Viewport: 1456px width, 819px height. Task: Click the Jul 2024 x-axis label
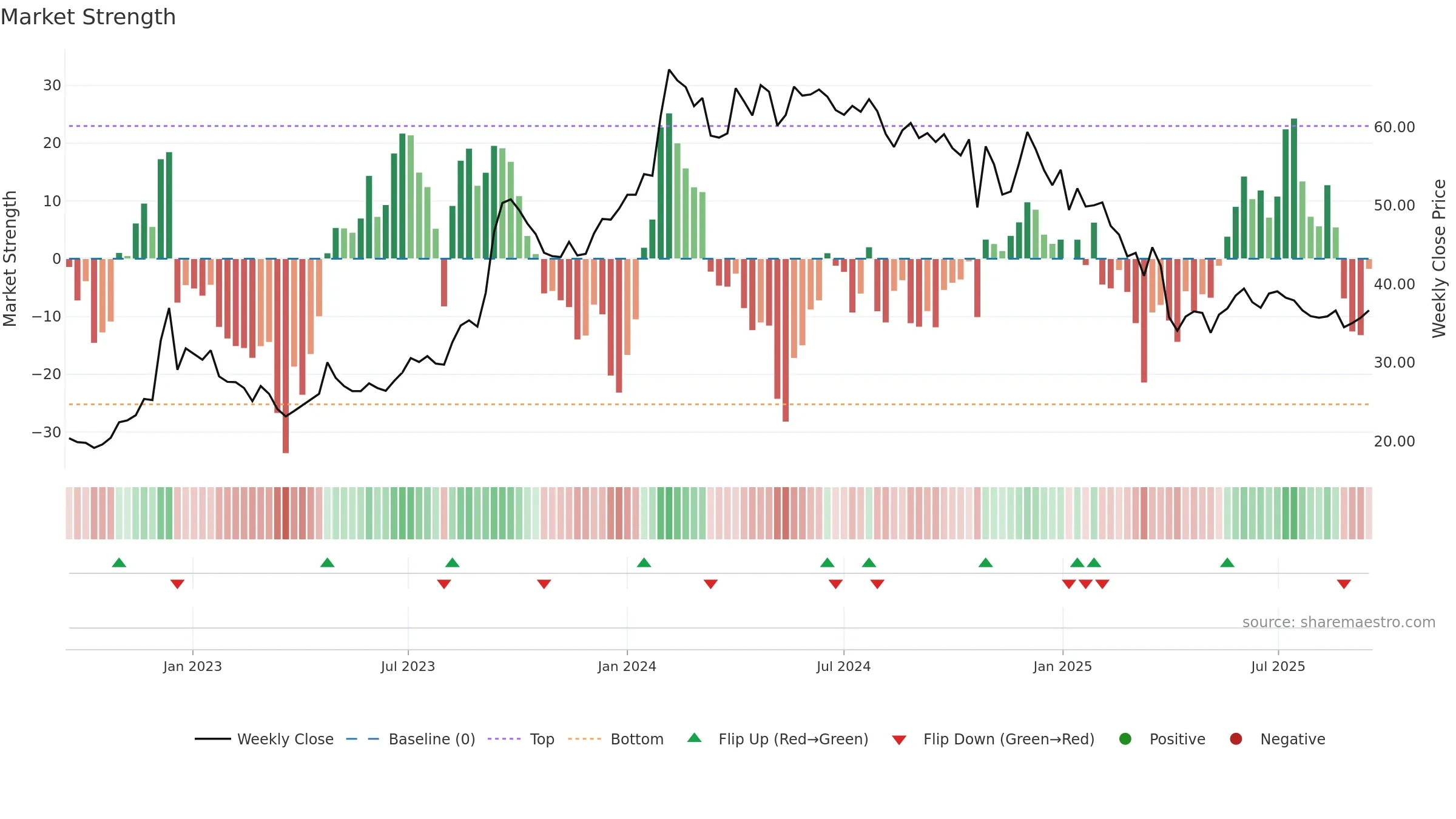pos(843,666)
